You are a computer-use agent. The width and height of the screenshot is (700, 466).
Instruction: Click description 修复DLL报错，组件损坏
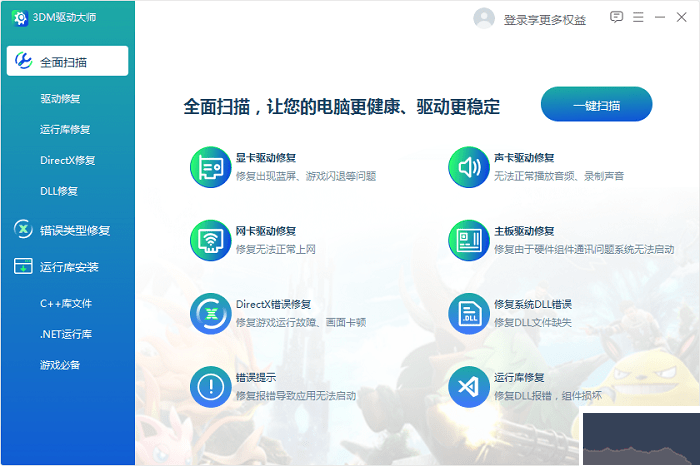pos(548,396)
